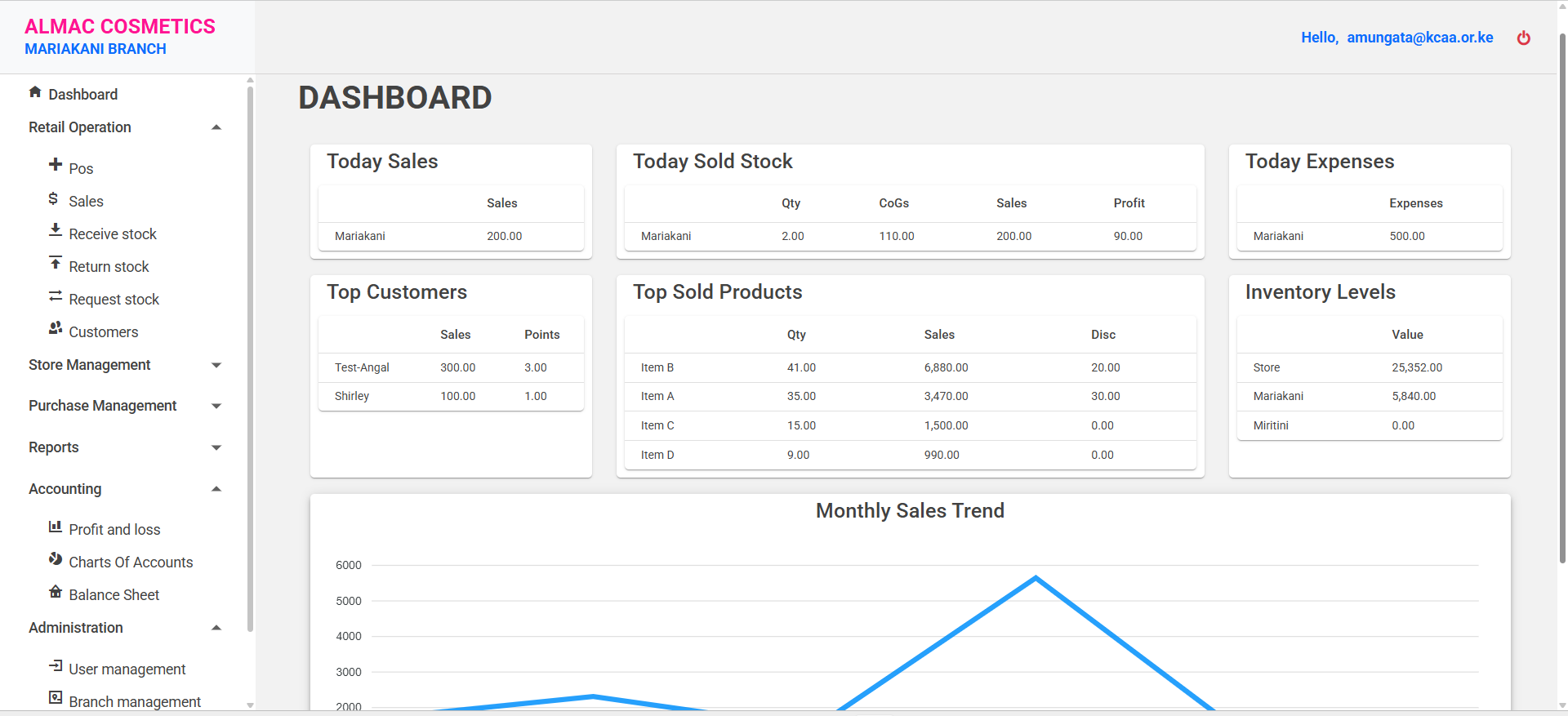
Task: Click the Shirley customer row
Action: (x=451, y=396)
